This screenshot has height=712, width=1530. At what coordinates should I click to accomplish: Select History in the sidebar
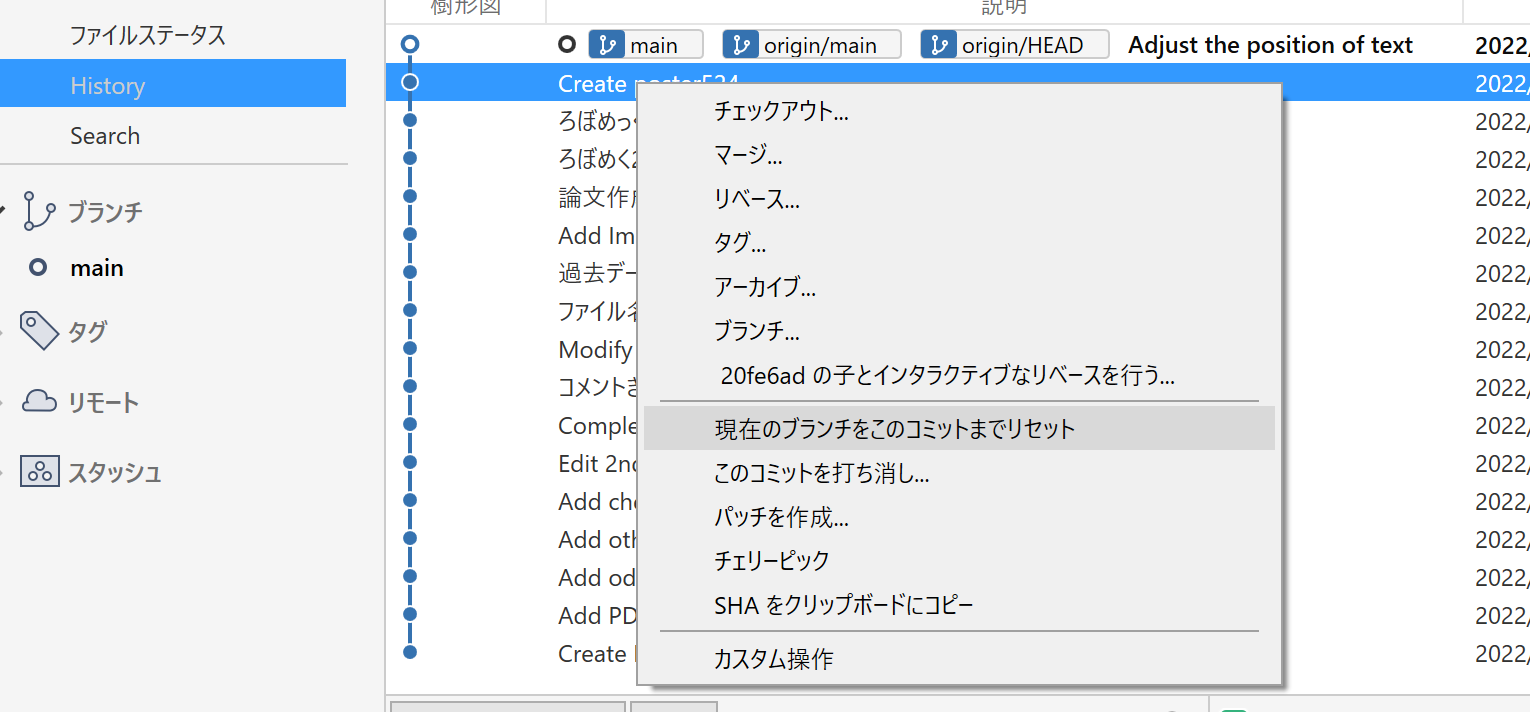click(x=173, y=84)
